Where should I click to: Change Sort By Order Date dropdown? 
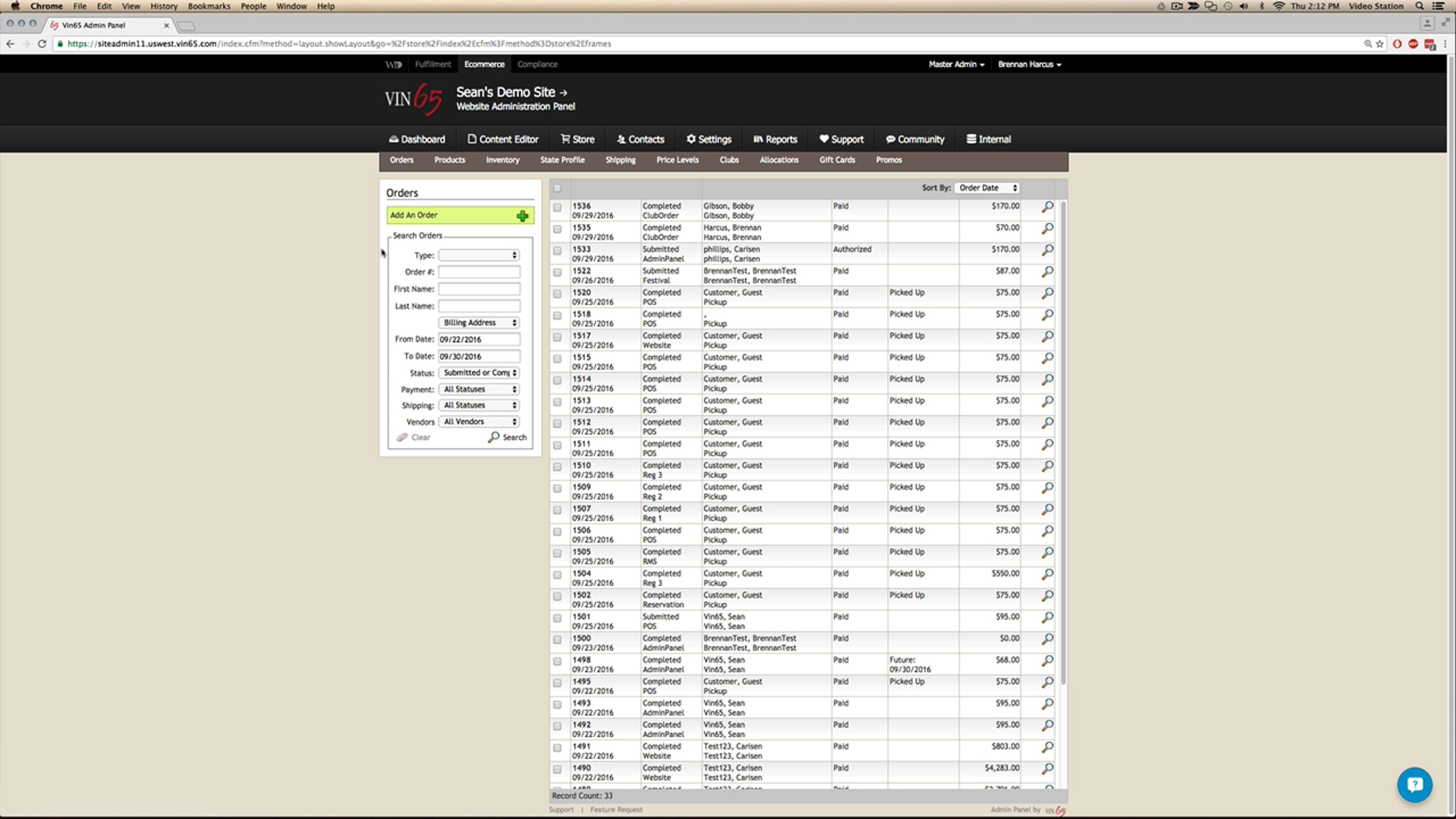(987, 188)
